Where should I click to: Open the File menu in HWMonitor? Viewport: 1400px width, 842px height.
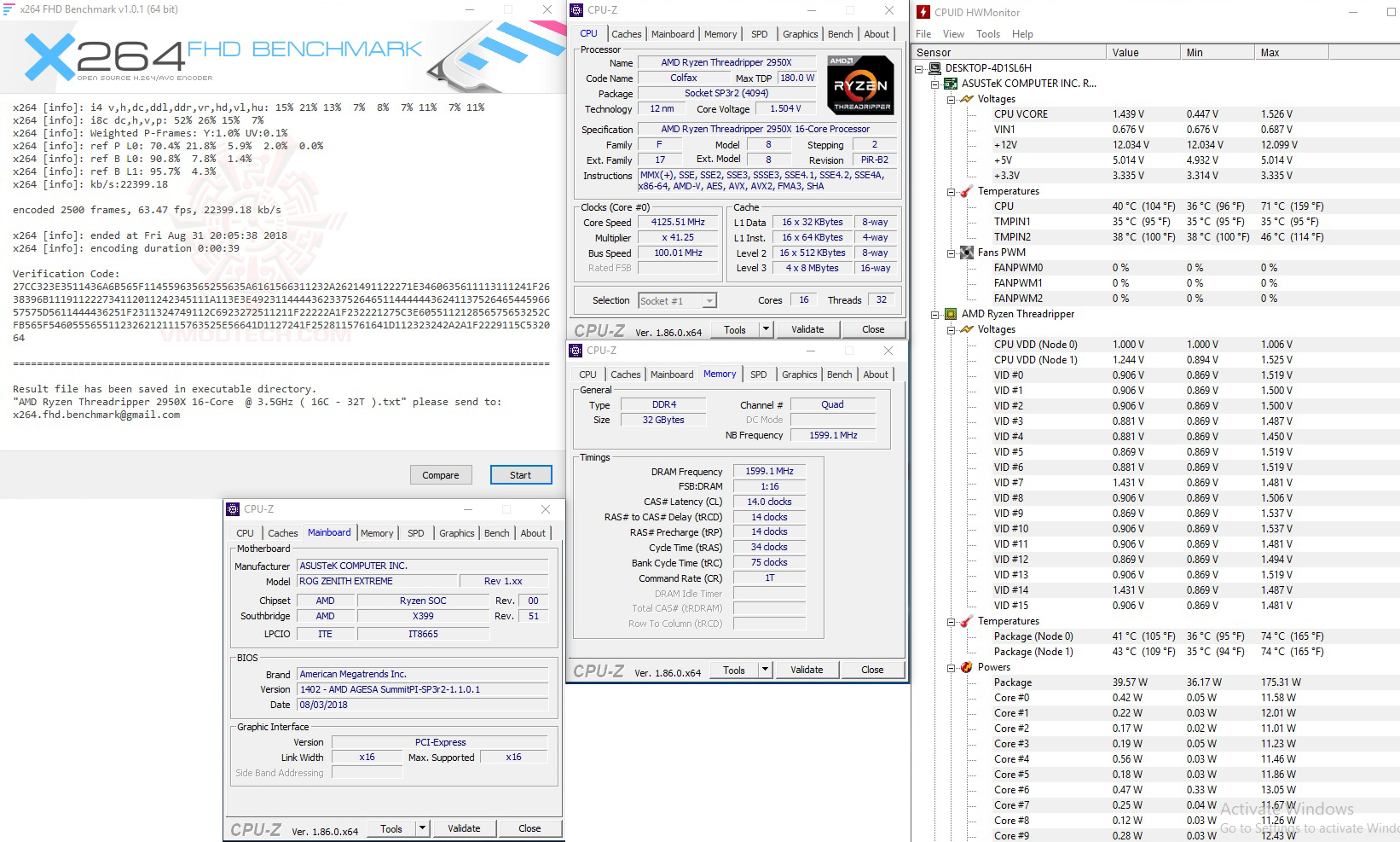pyautogui.click(x=923, y=34)
